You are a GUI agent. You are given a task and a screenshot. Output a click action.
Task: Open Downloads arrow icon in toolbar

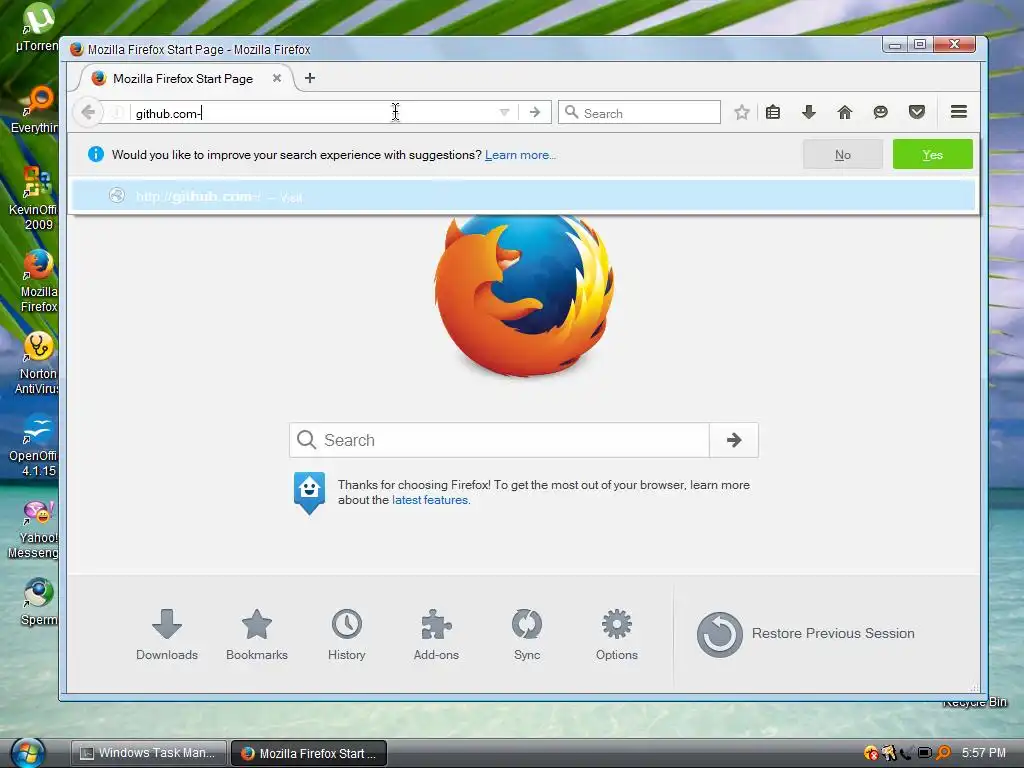[808, 112]
